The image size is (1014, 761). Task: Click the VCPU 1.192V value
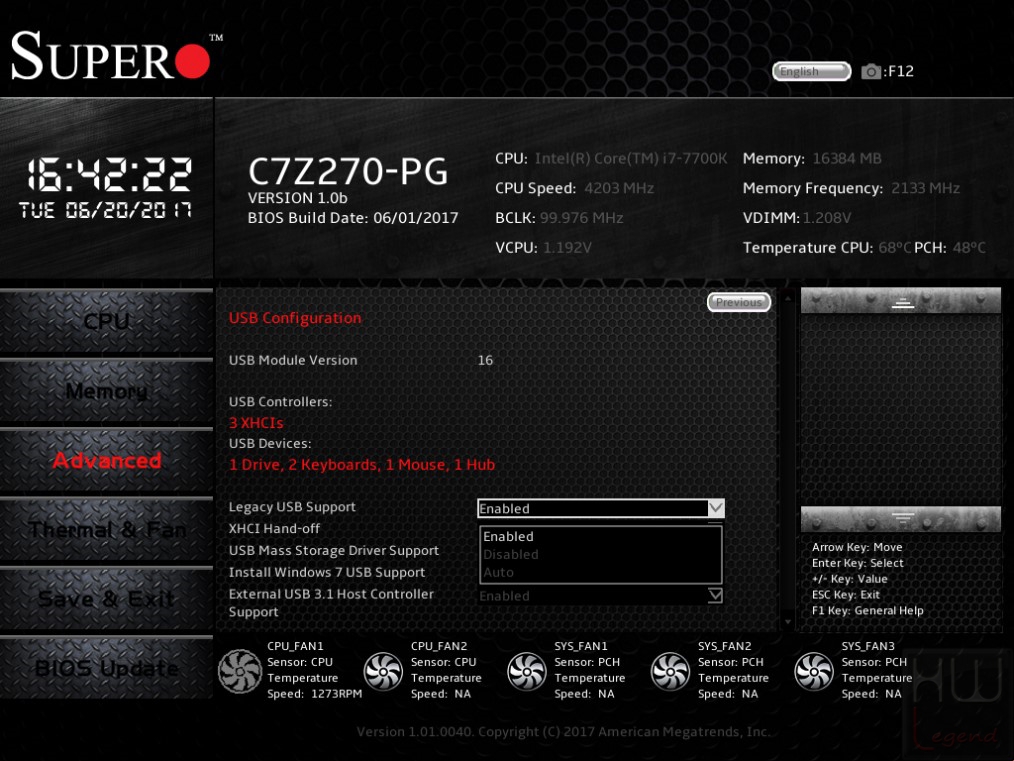(x=567, y=248)
